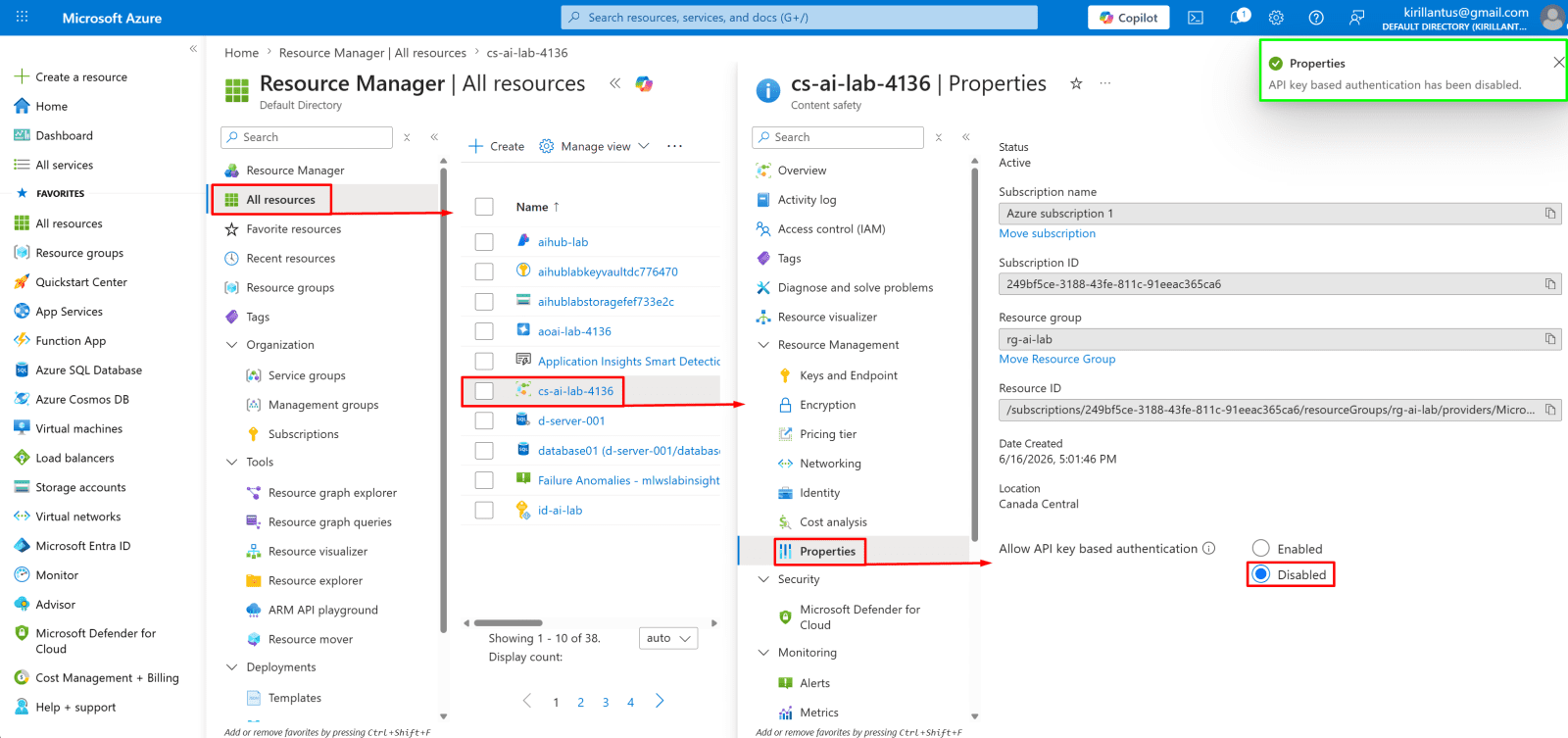1568x738 pixels.
Task: Click the info icon next to API key authentication
Action: 1209,549
